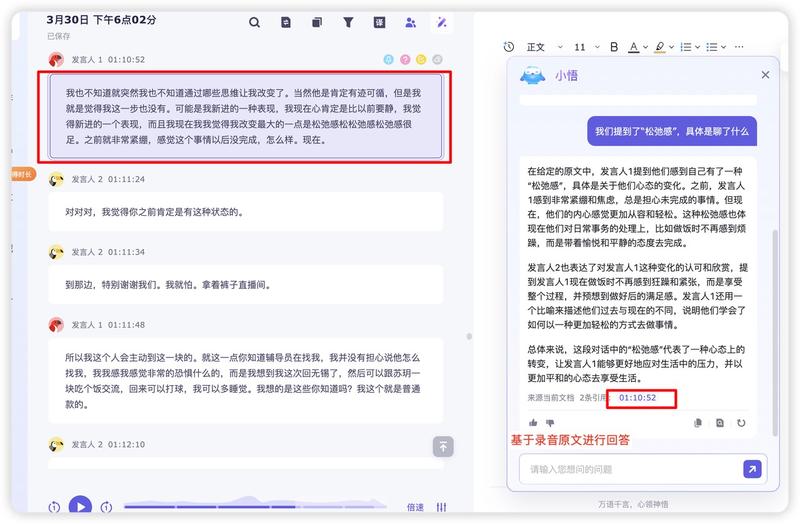This screenshot has width=800, height=524.
Task: Click the gray marker icon
Action: point(437,60)
